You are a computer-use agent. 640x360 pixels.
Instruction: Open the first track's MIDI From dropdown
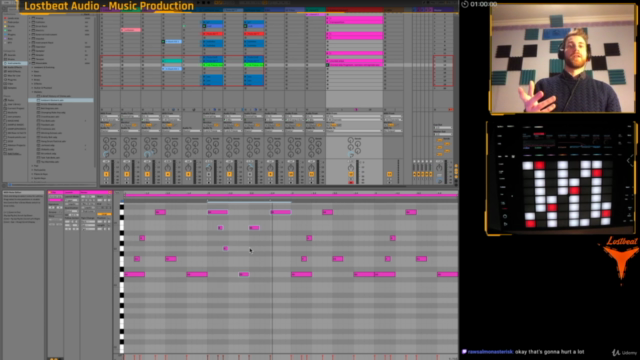pyautogui.click(x=110, y=116)
